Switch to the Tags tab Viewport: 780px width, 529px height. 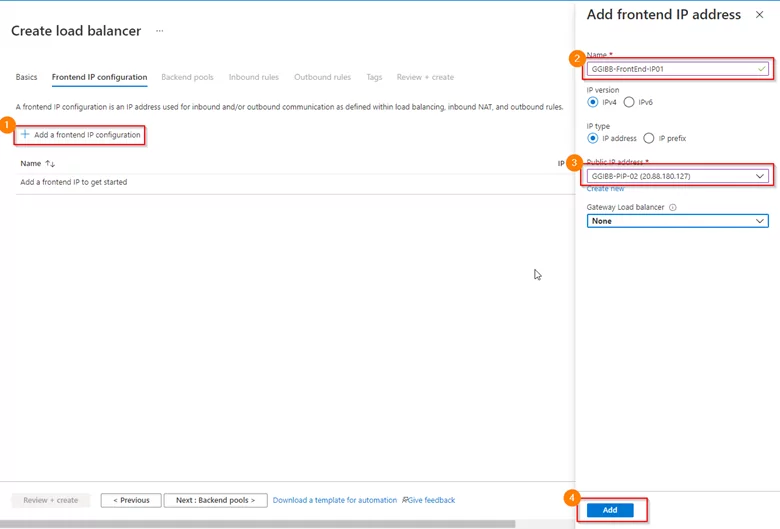pos(374,77)
